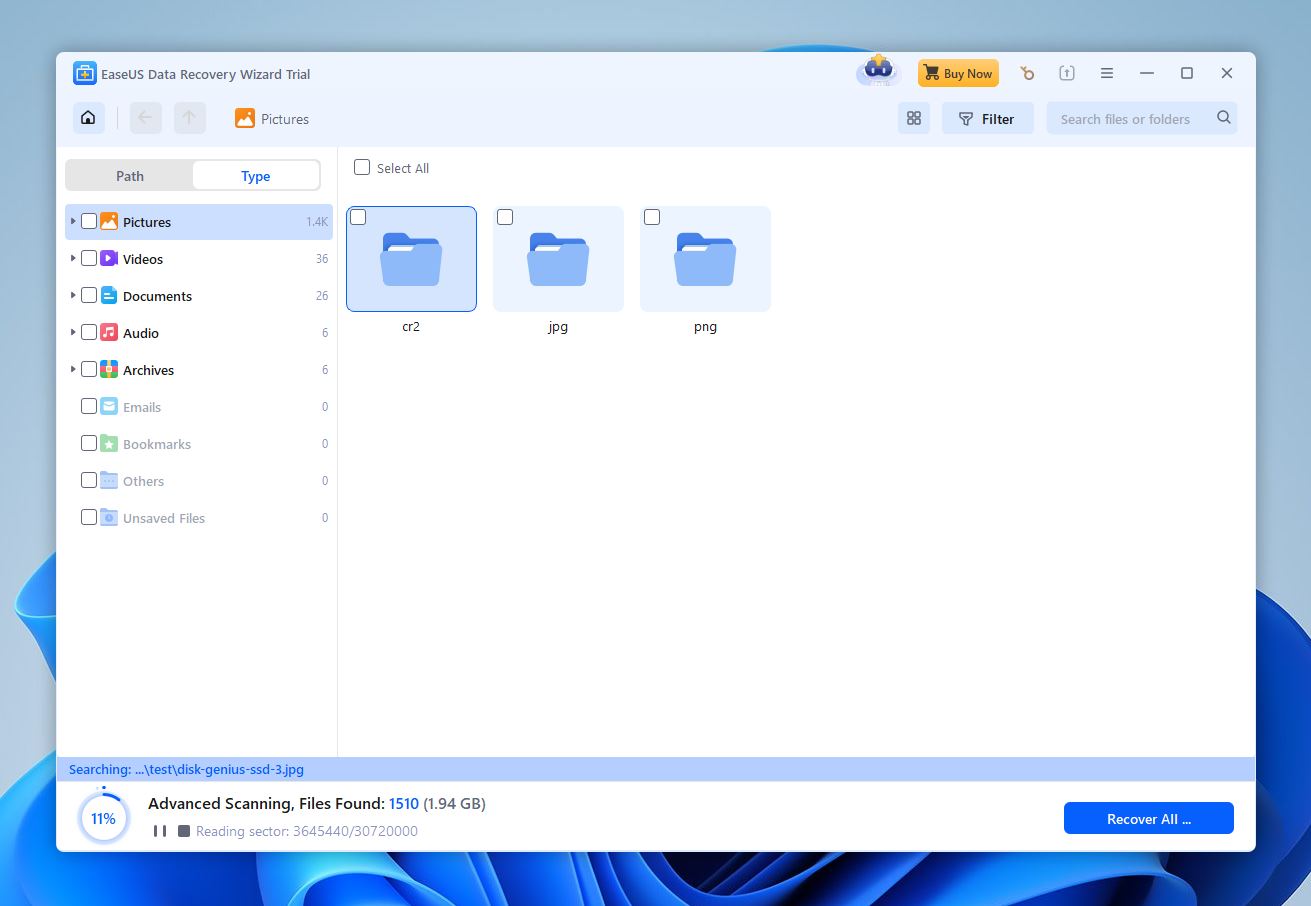Click the search magnifier icon

click(x=1223, y=118)
